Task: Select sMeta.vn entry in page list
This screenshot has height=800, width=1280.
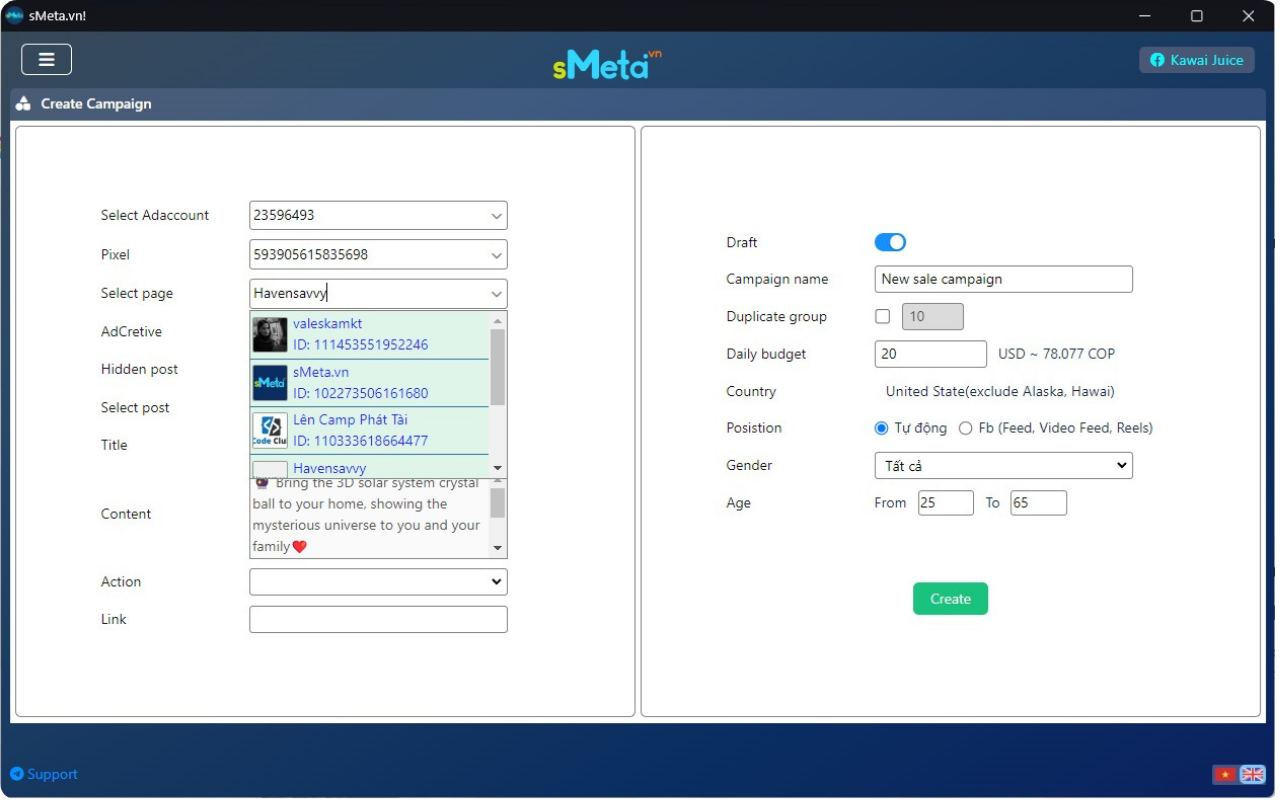Action: tap(360, 383)
